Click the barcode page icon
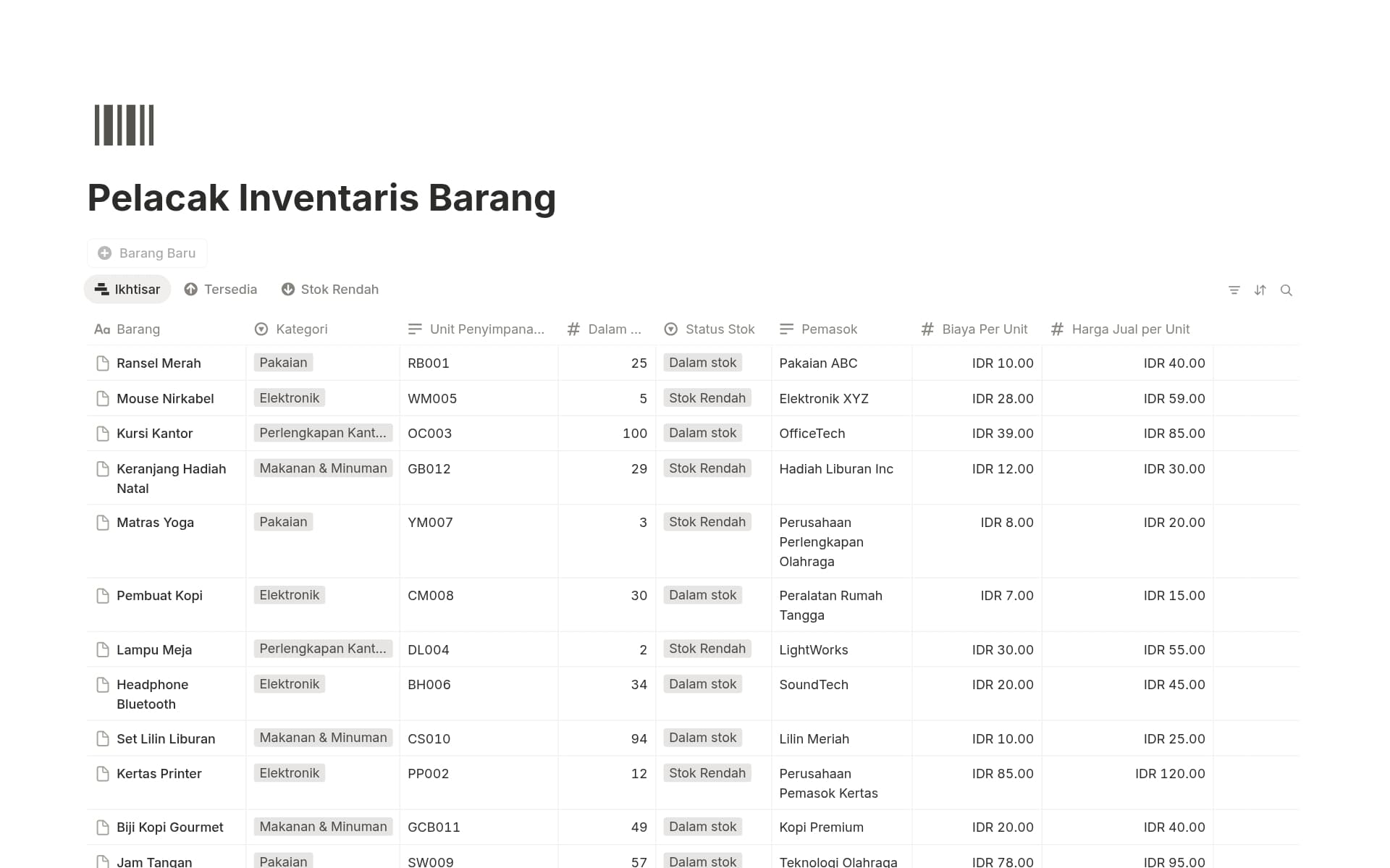 point(125,125)
